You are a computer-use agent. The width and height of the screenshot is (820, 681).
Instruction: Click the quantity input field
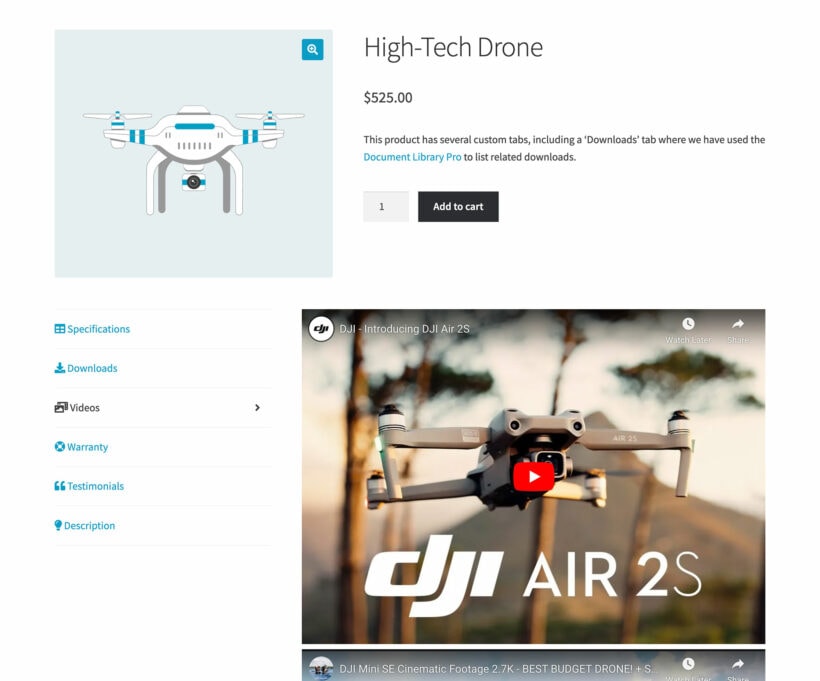(x=385, y=206)
